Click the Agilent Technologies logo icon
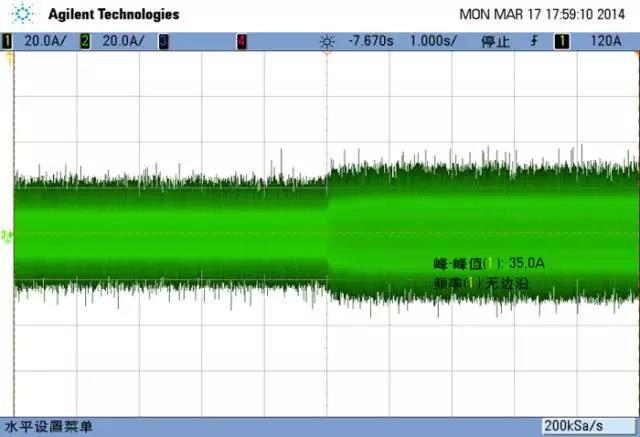640x437 pixels. [x=25, y=15]
